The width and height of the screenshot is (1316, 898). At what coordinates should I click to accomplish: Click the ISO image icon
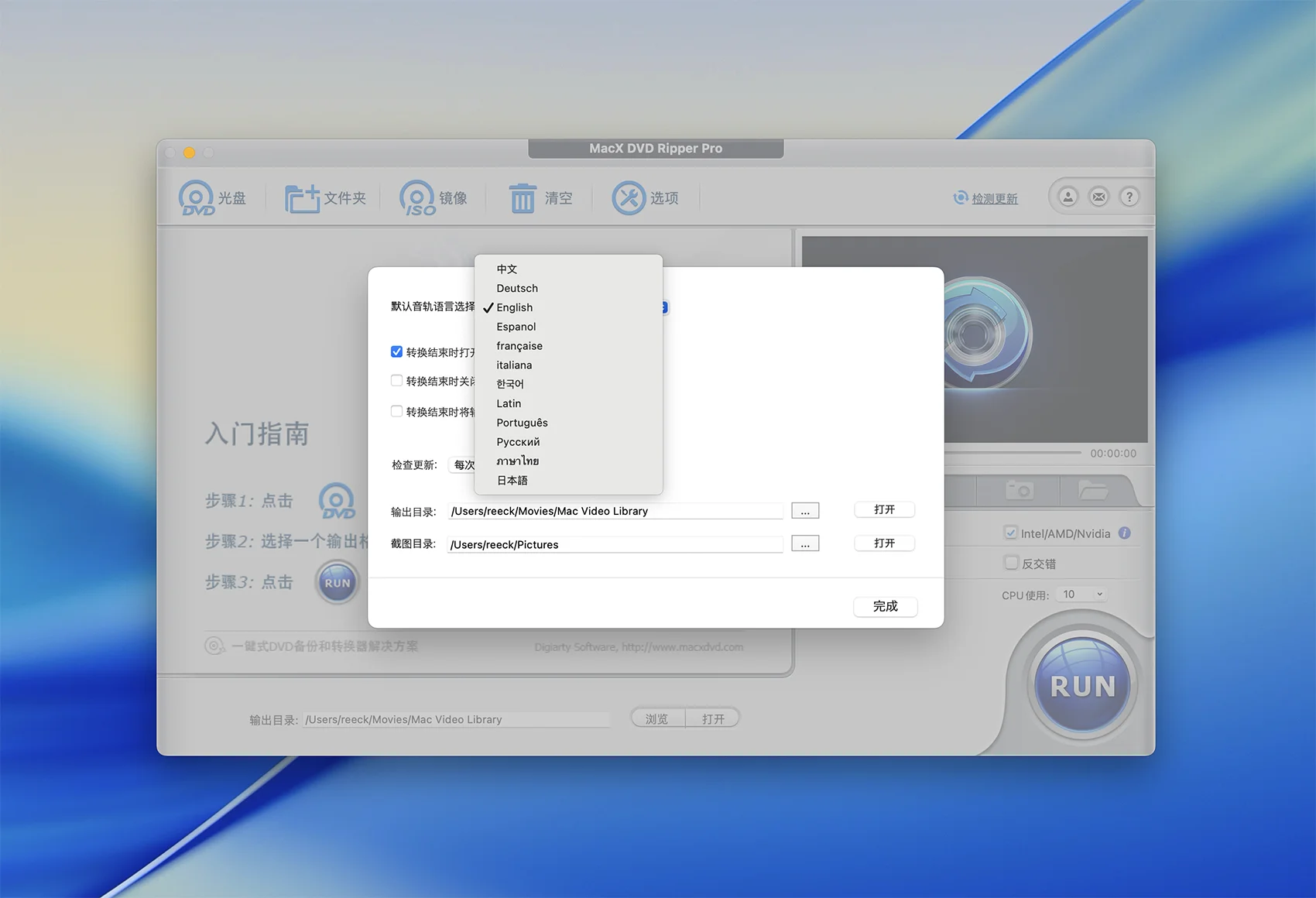417,198
